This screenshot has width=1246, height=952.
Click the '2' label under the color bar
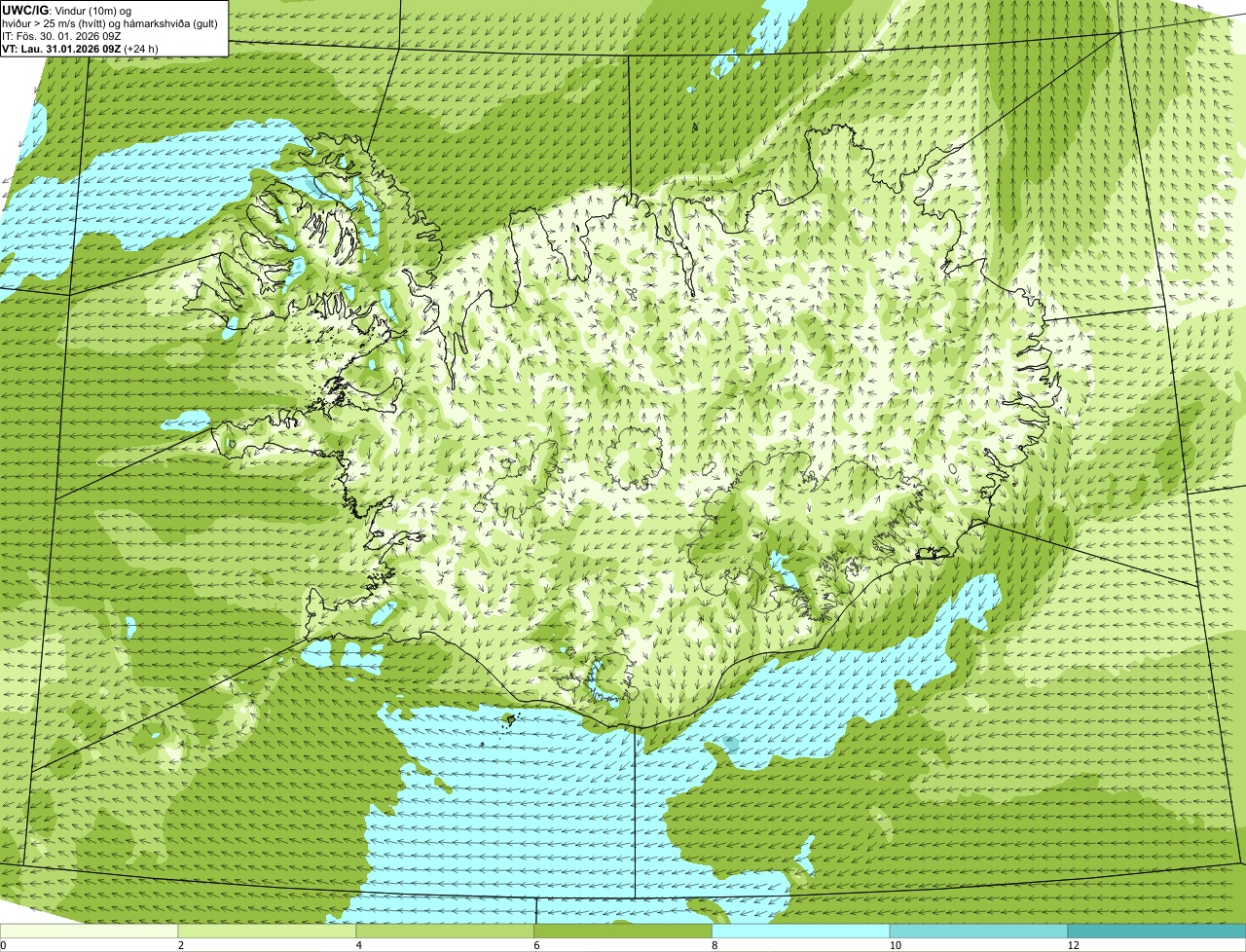tap(180, 945)
